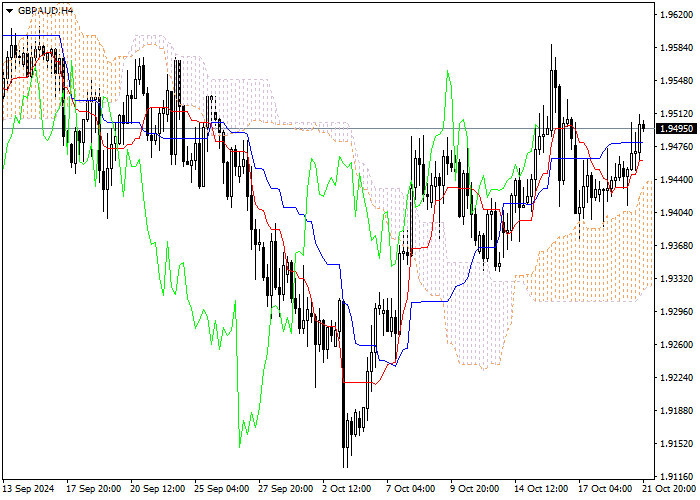Click the 1.94400 price axis label
This screenshot has width=700, height=500.
[x=677, y=179]
